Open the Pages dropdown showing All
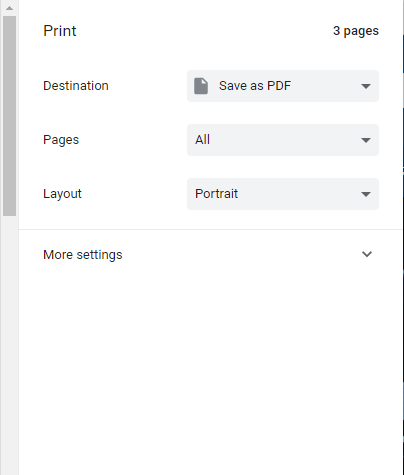The width and height of the screenshot is (404, 475). point(283,140)
